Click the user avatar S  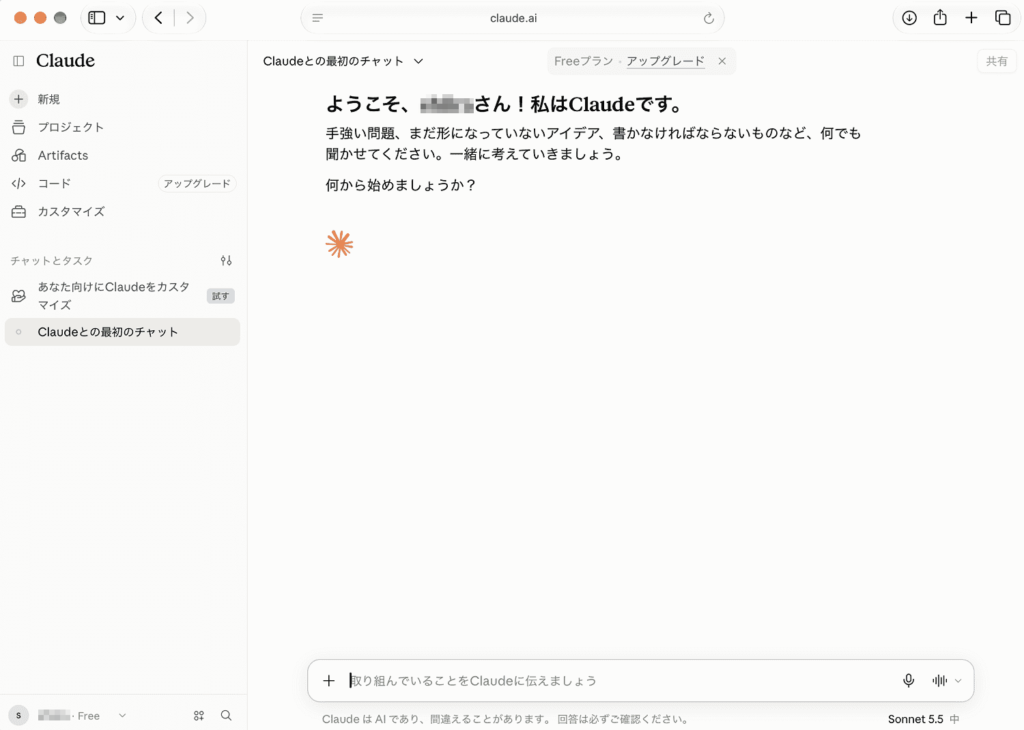pos(18,716)
